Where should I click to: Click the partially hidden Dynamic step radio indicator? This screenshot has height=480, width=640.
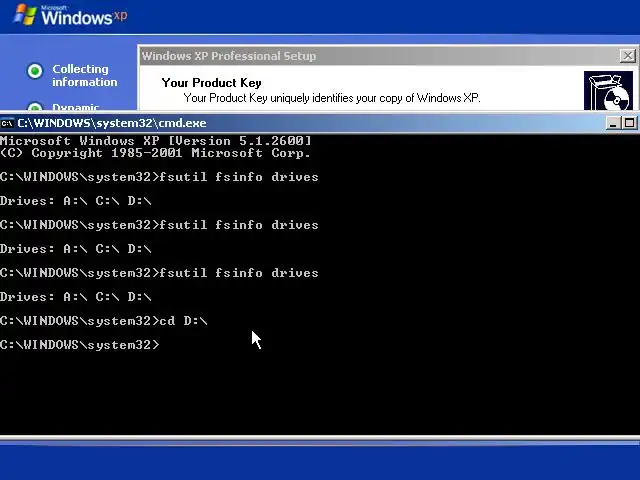tap(35, 107)
